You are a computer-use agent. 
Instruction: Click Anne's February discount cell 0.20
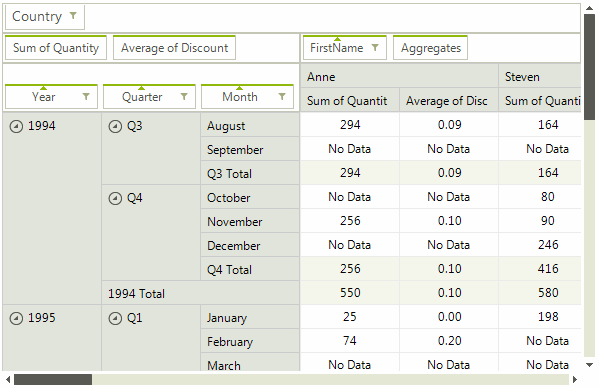tap(449, 341)
